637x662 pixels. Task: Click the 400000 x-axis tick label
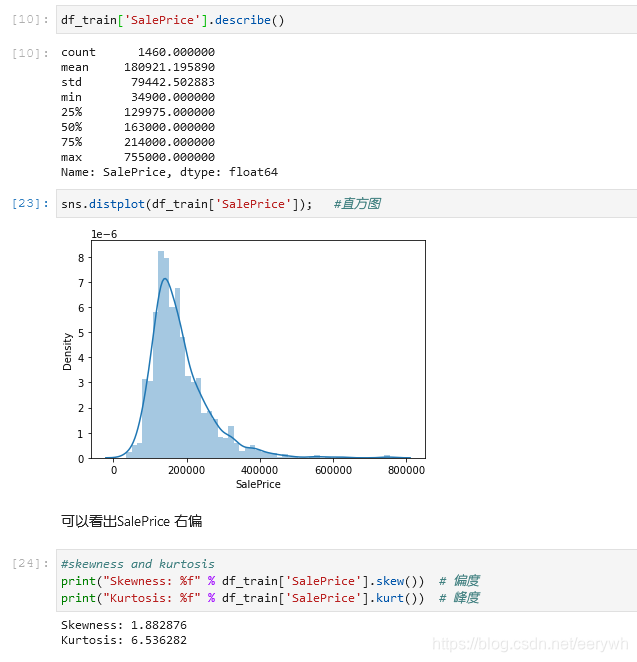[260, 470]
